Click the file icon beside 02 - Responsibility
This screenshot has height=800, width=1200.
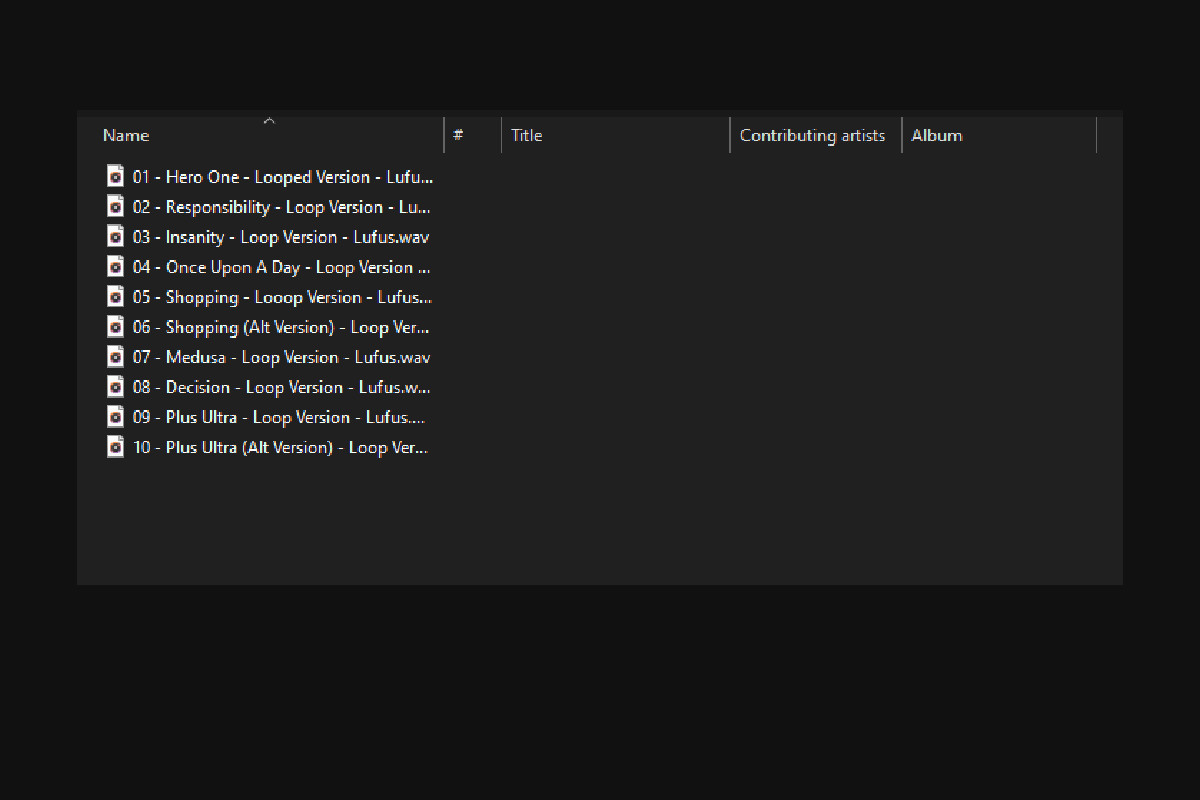coord(115,207)
